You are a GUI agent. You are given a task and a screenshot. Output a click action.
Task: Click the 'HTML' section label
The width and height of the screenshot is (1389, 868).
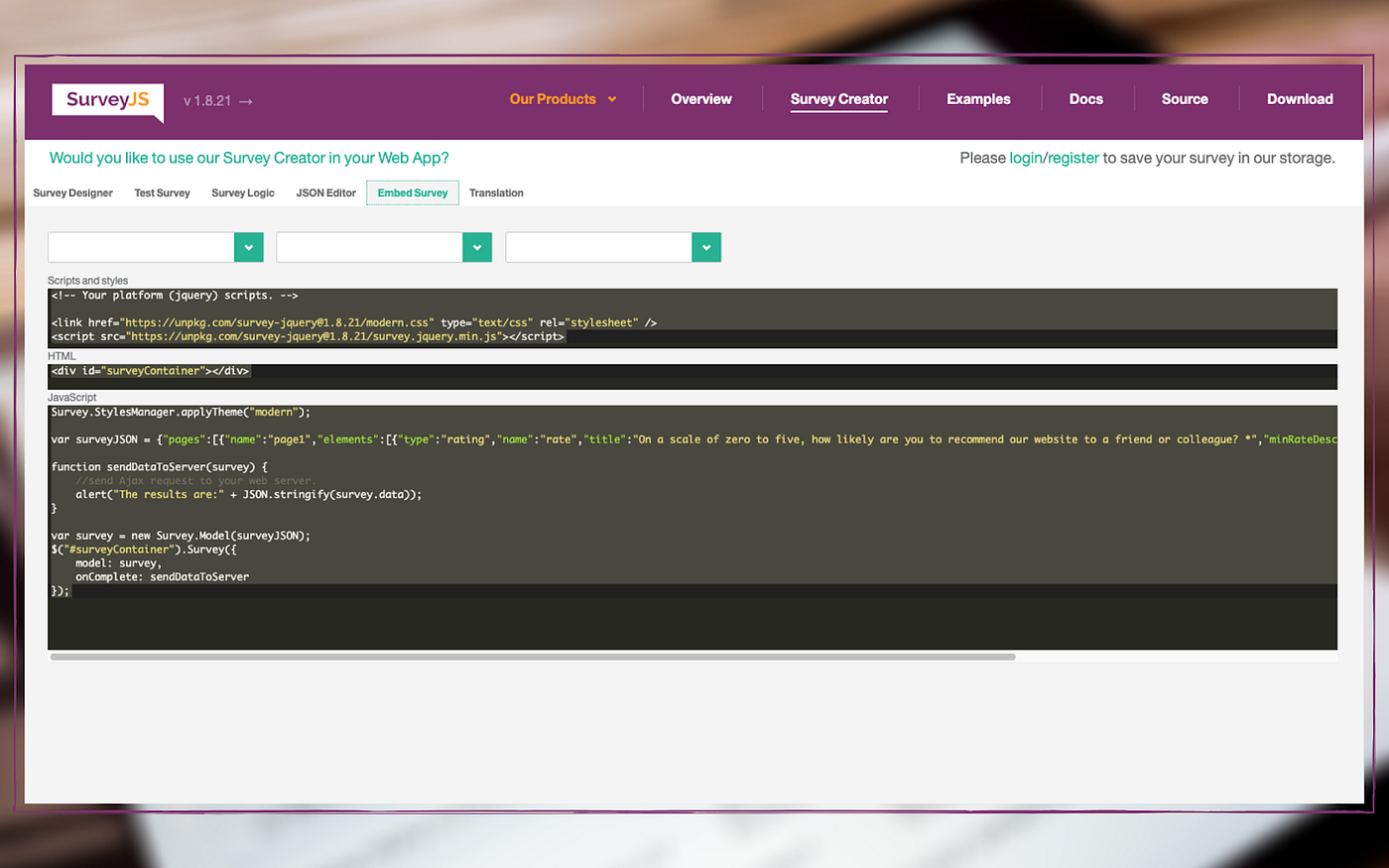62,356
